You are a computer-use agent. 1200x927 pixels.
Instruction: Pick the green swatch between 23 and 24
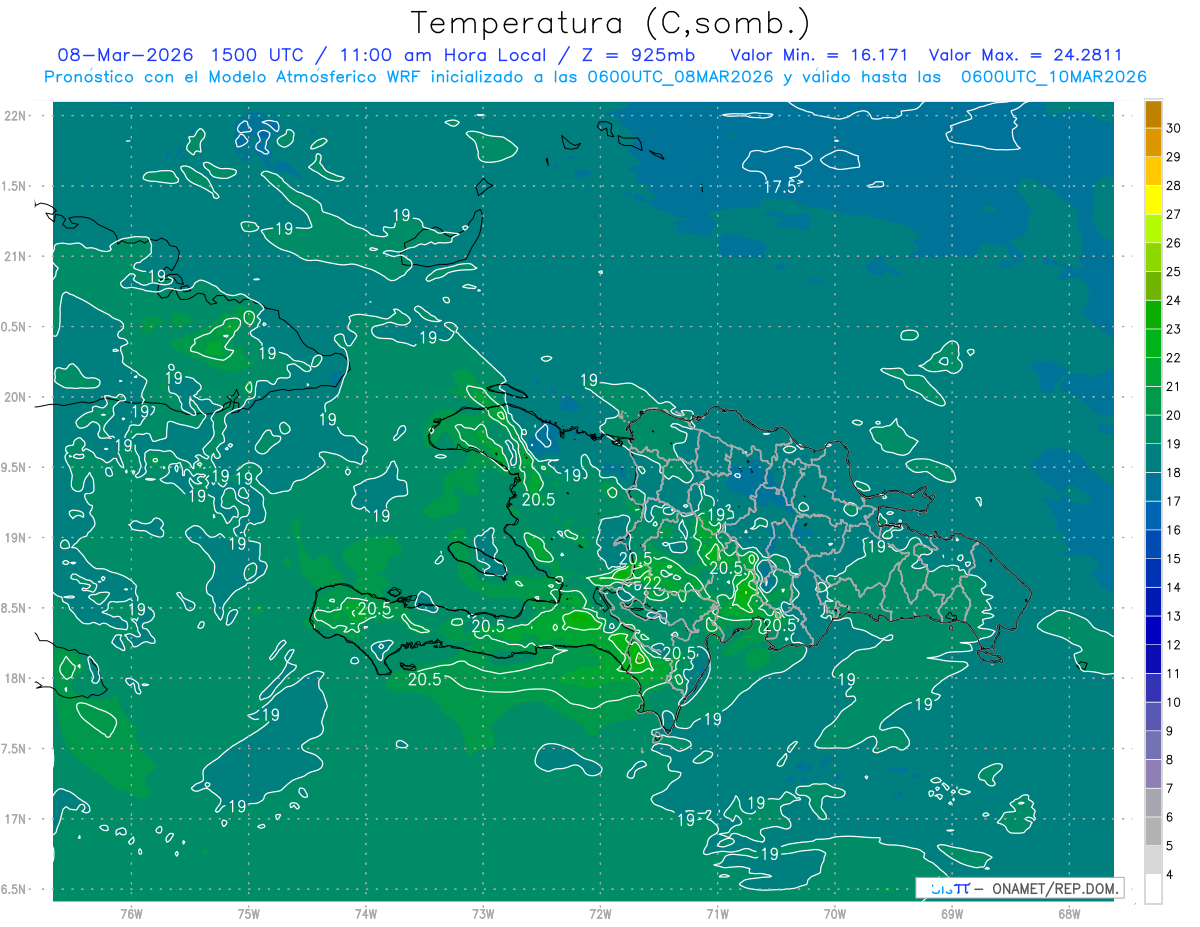[1153, 314]
